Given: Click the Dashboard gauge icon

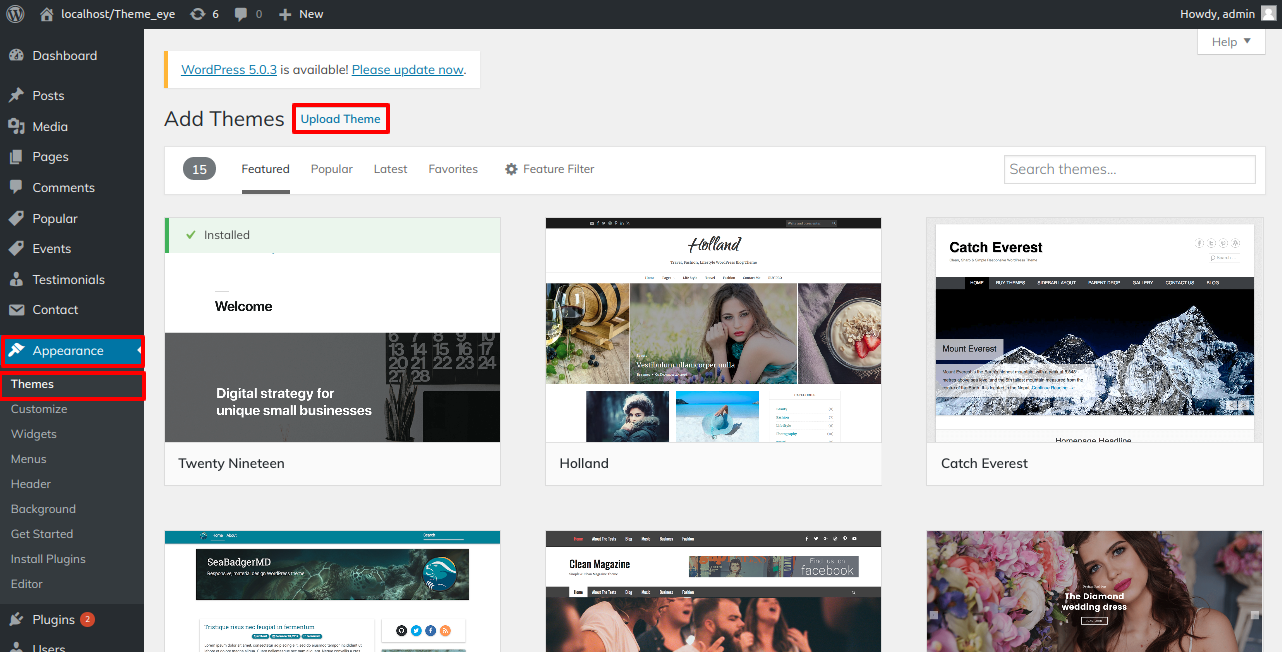Looking at the screenshot, I should 16,56.
